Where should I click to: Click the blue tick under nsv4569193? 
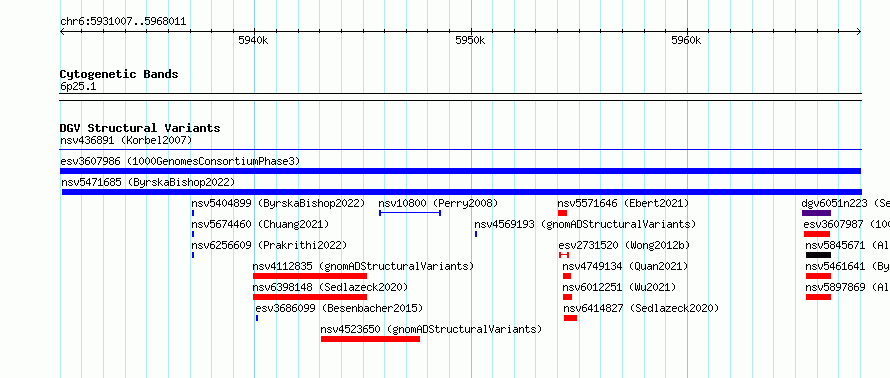pos(476,234)
